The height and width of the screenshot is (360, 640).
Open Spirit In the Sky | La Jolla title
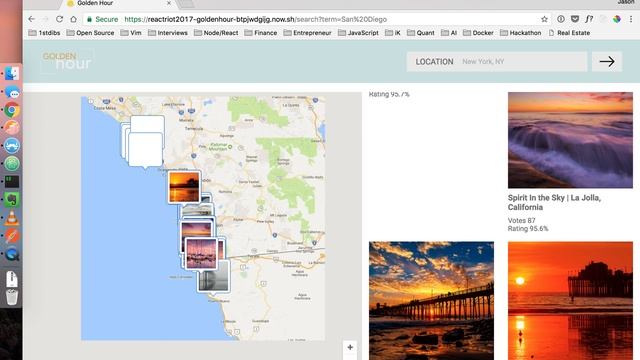554,202
